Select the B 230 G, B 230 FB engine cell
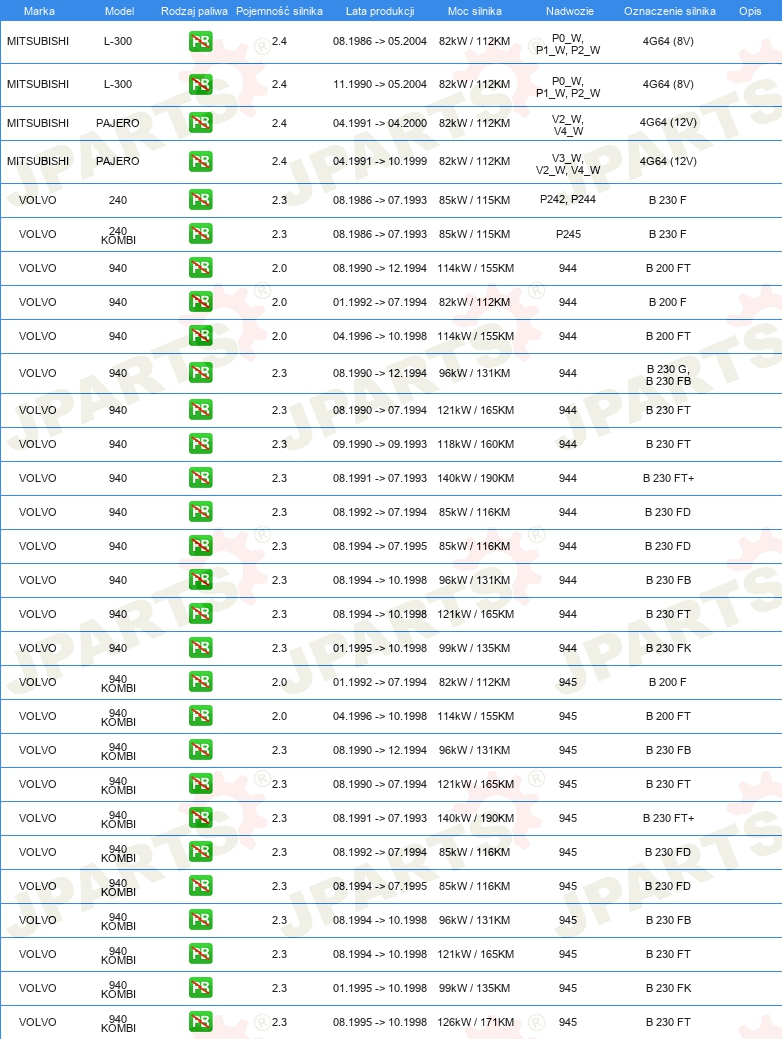 pyautogui.click(x=668, y=375)
